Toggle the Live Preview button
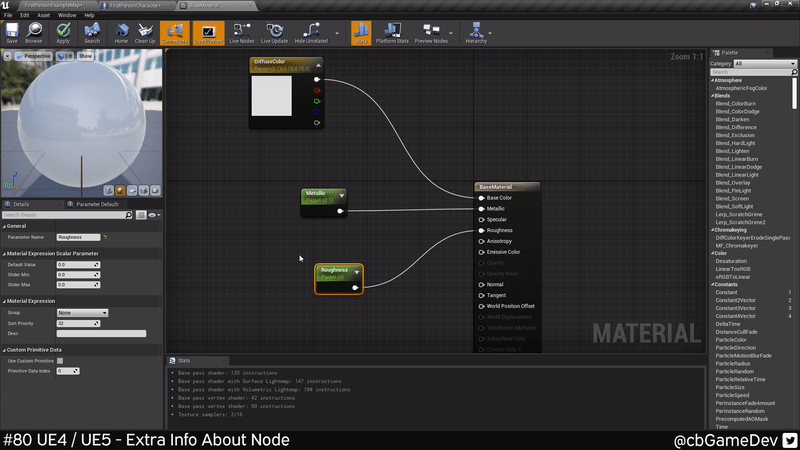800x450 pixels. click(x=208, y=33)
